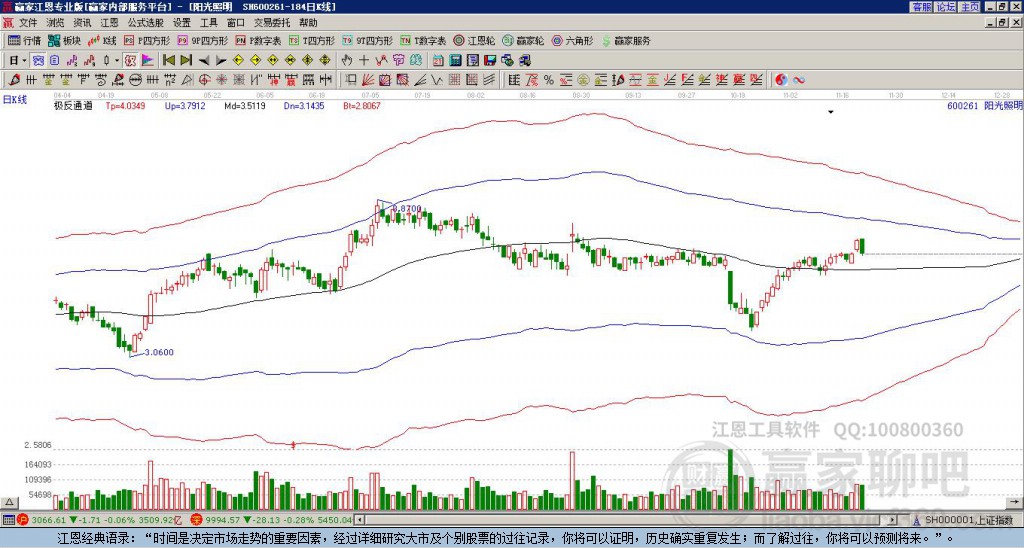
Task: Open the 赢家轮 wheel tool
Action: (523, 40)
